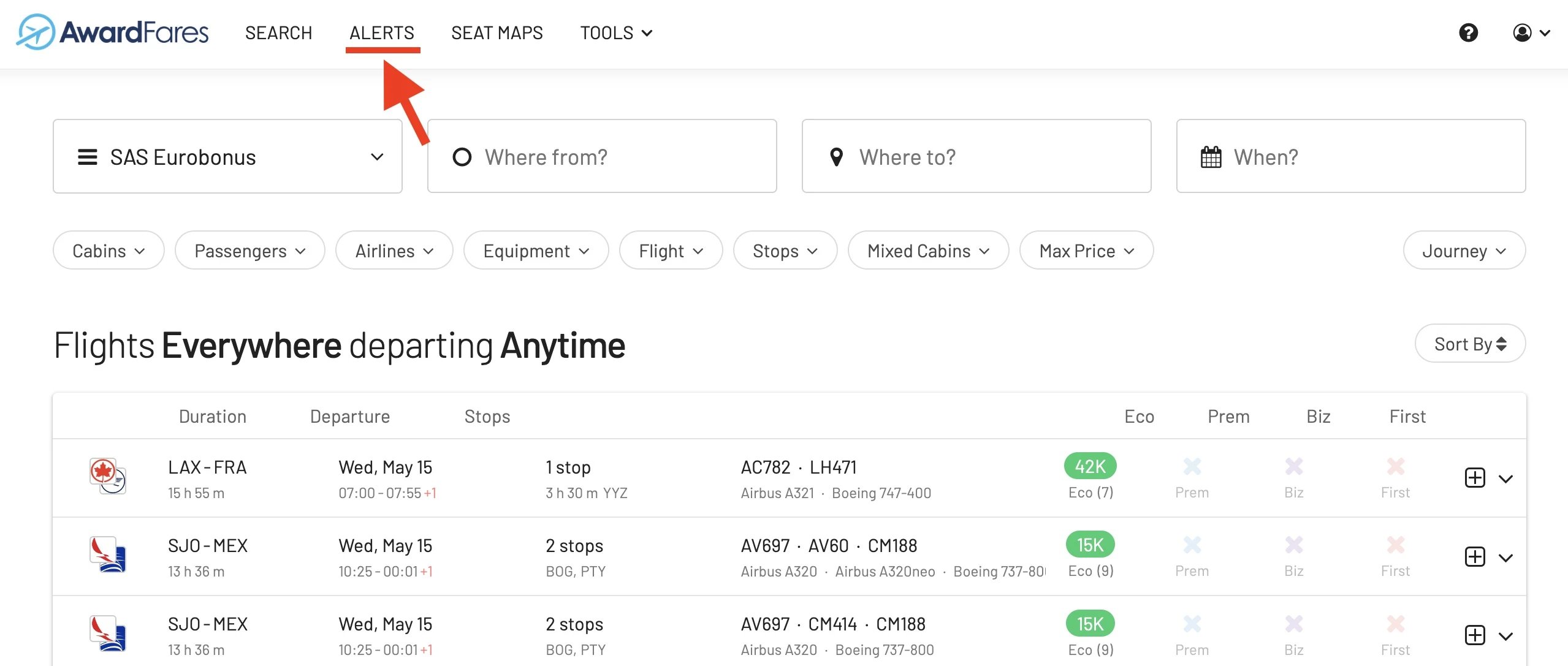The image size is (1568, 666).
Task: Click Biz X icon on AV697 AV60 row
Action: click(1293, 545)
